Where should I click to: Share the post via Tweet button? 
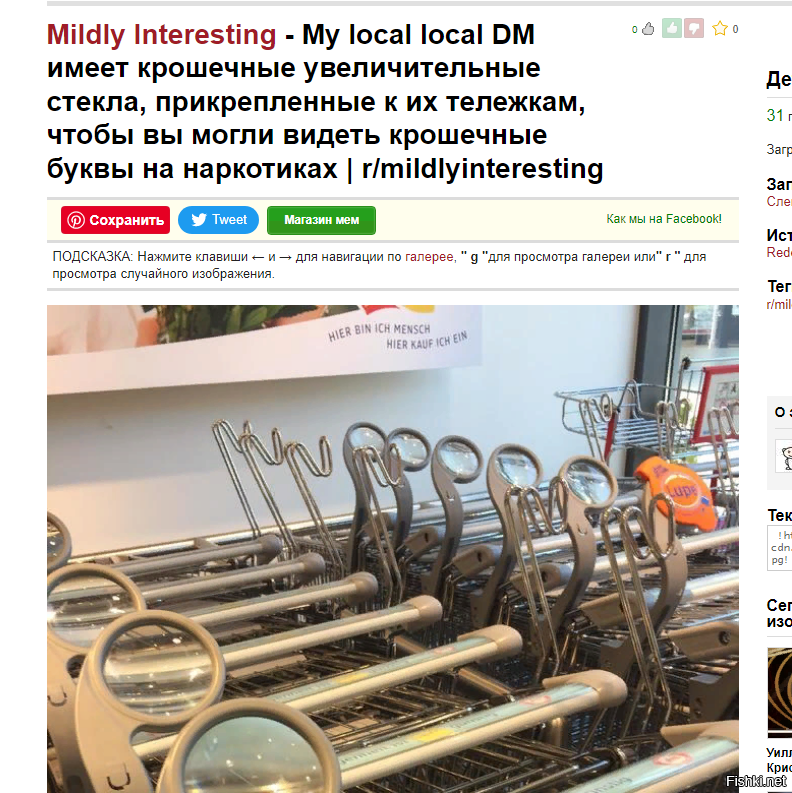pos(218,220)
